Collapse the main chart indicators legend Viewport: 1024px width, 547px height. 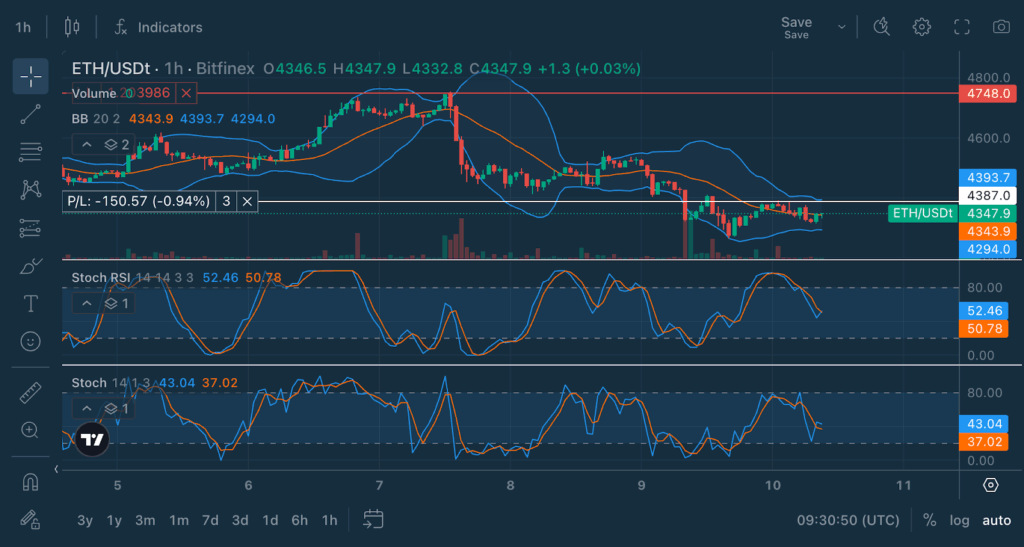[87, 145]
